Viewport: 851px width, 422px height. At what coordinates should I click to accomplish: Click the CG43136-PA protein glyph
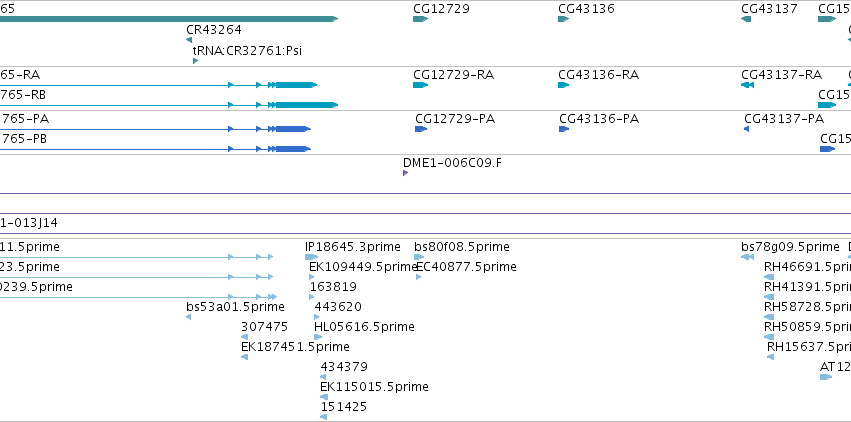tap(564, 129)
